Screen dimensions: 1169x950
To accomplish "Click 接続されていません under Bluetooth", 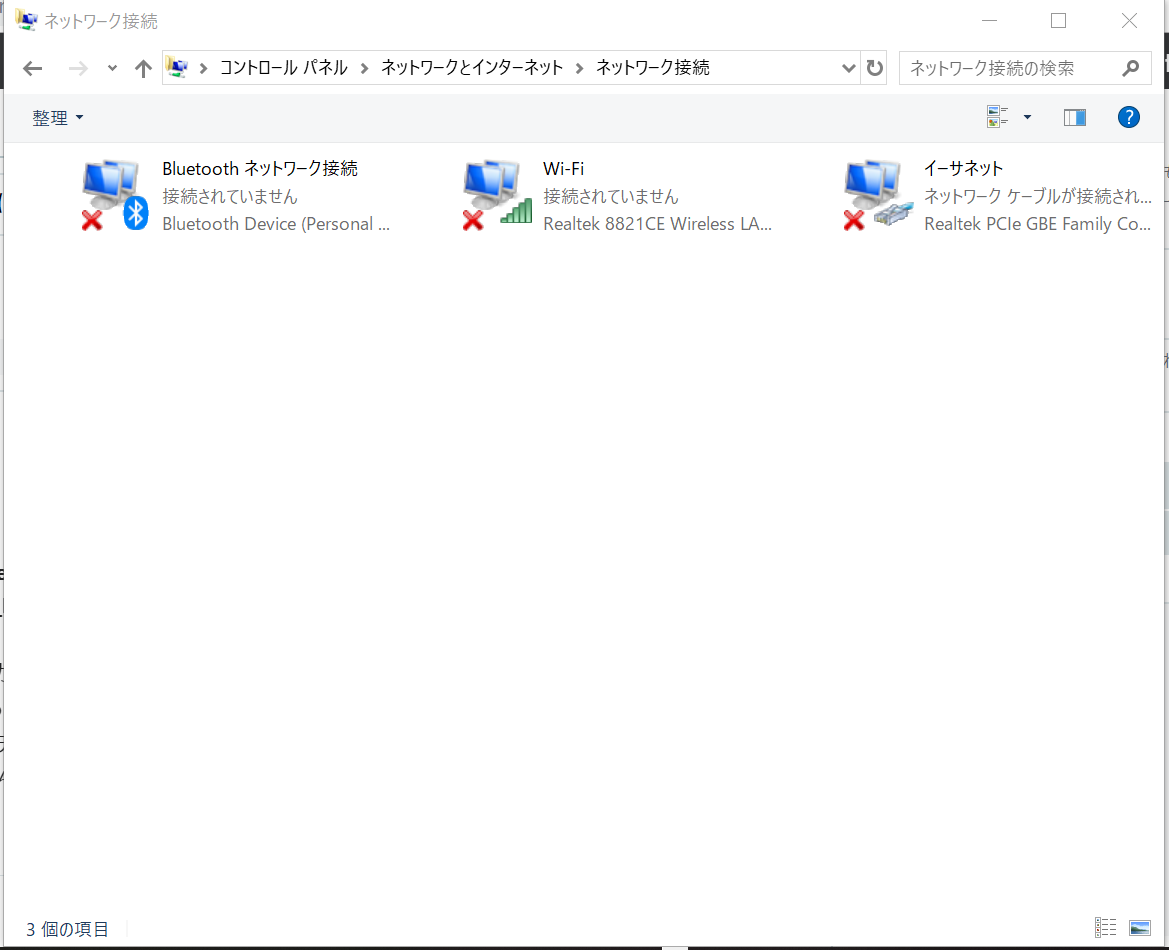I will 230,196.
